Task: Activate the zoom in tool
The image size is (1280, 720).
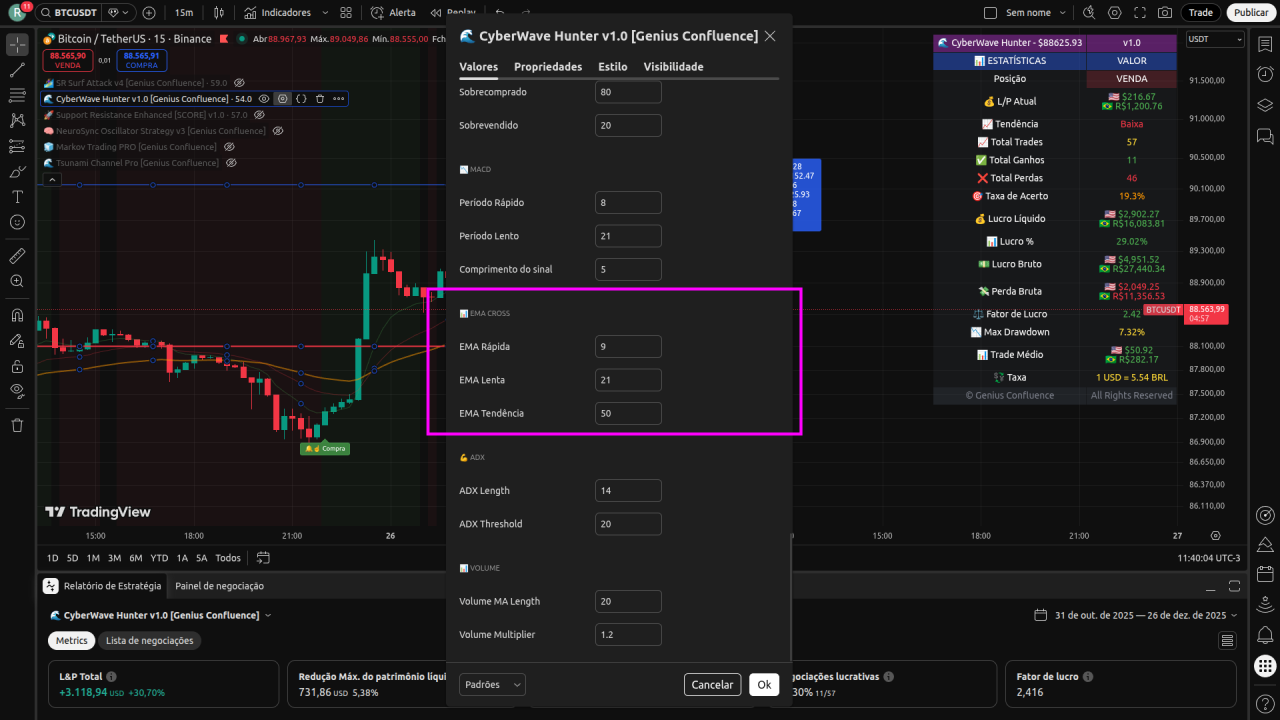Action: pos(17,281)
